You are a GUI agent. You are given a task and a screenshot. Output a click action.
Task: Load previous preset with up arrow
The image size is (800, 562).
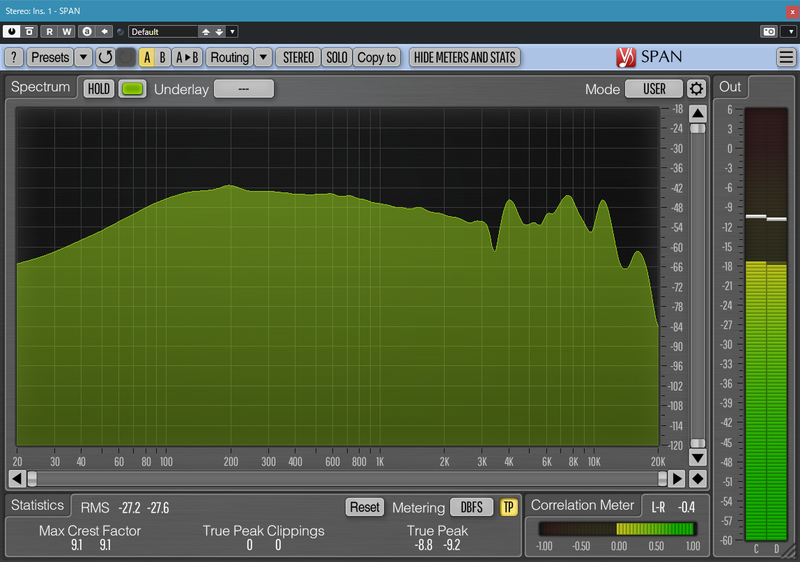206,32
